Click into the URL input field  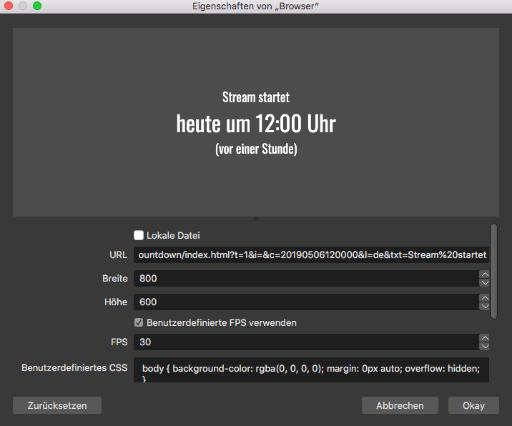coord(311,255)
